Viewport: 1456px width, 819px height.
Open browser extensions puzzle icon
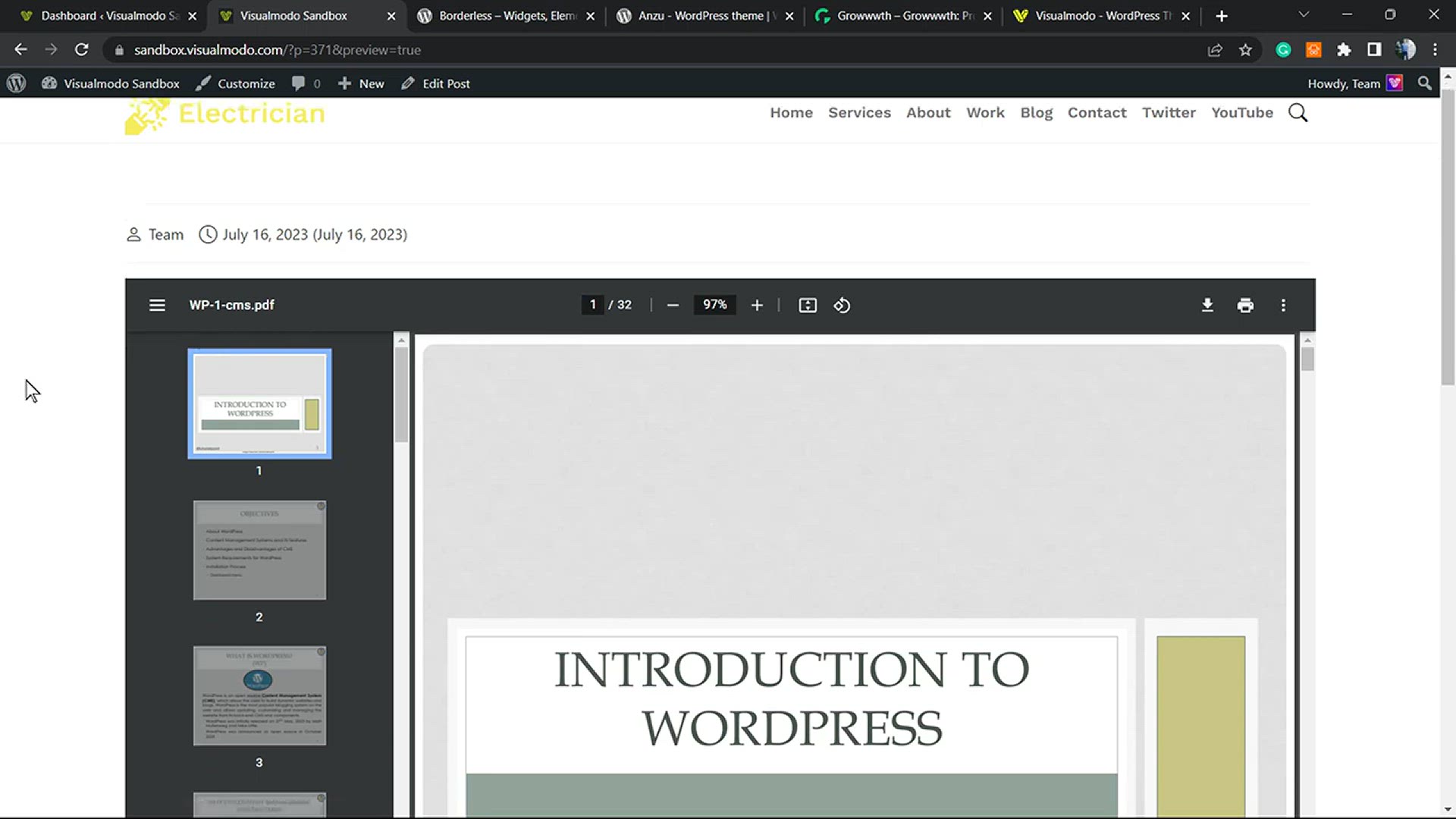pyautogui.click(x=1344, y=49)
